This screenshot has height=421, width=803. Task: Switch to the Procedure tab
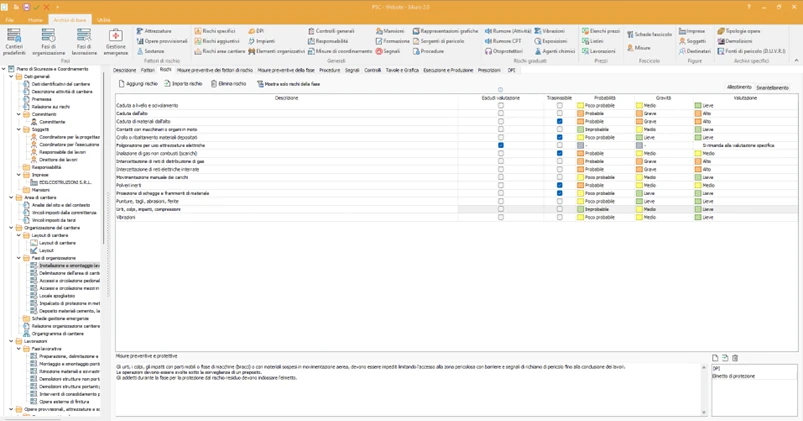pos(329,71)
